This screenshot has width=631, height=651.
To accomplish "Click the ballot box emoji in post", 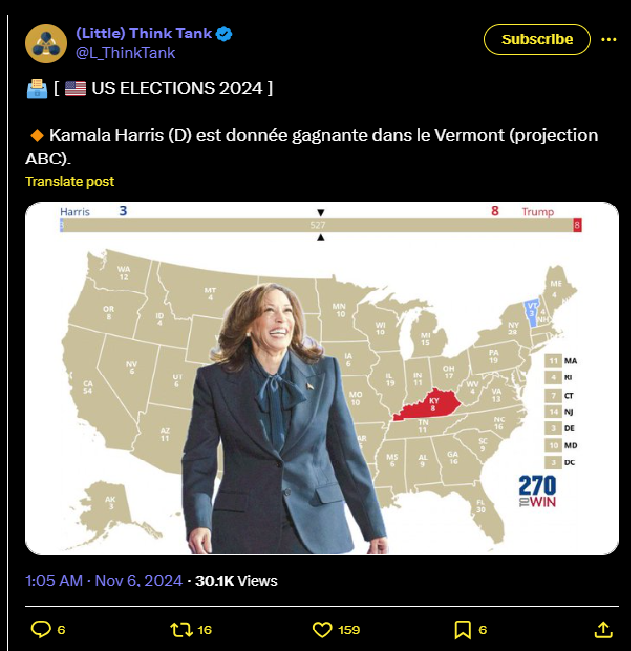I will click(x=36, y=88).
